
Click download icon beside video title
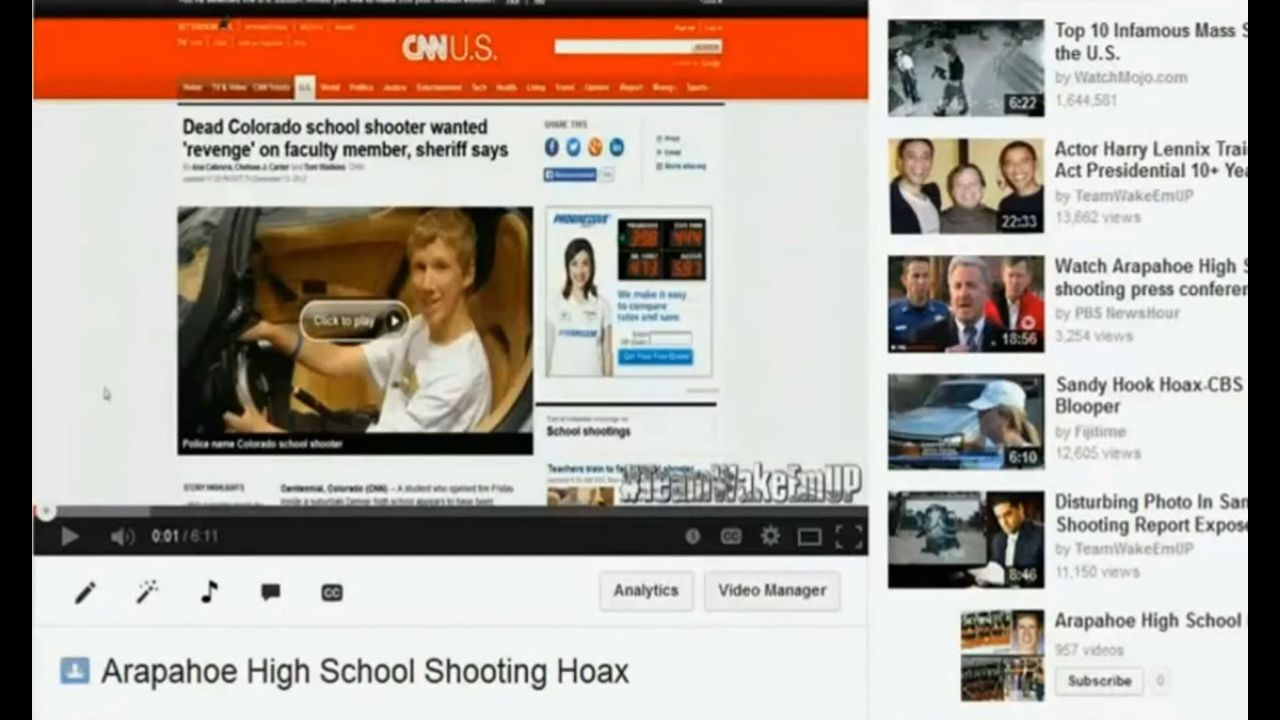(x=74, y=670)
